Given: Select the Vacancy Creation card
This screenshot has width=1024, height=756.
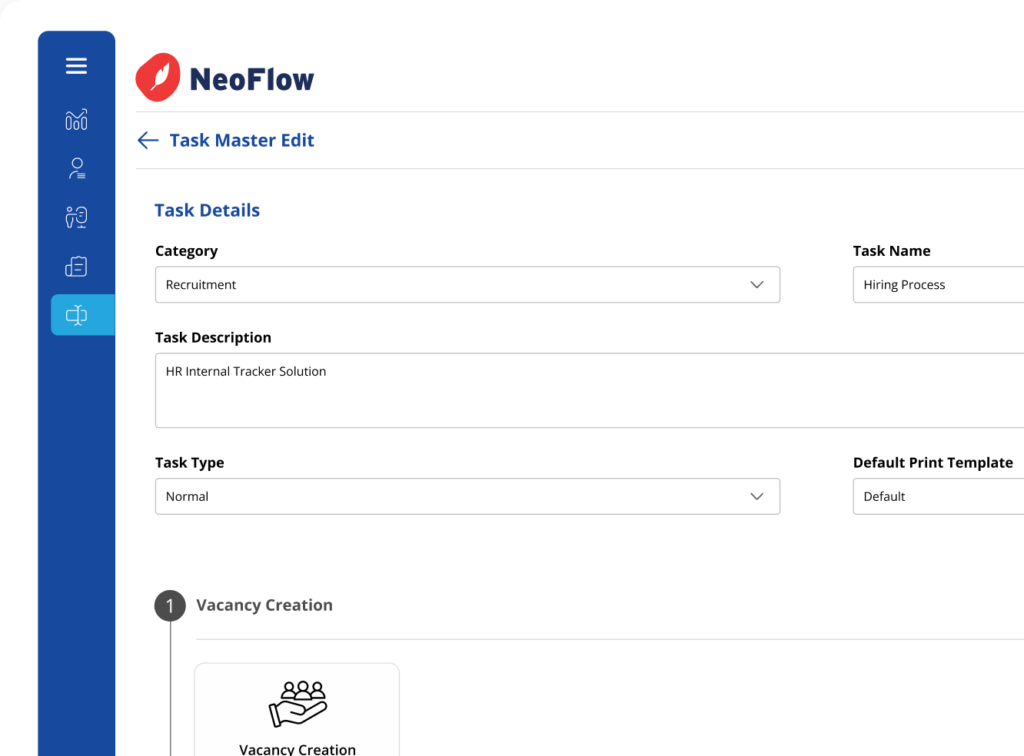Looking at the screenshot, I should pyautogui.click(x=297, y=710).
